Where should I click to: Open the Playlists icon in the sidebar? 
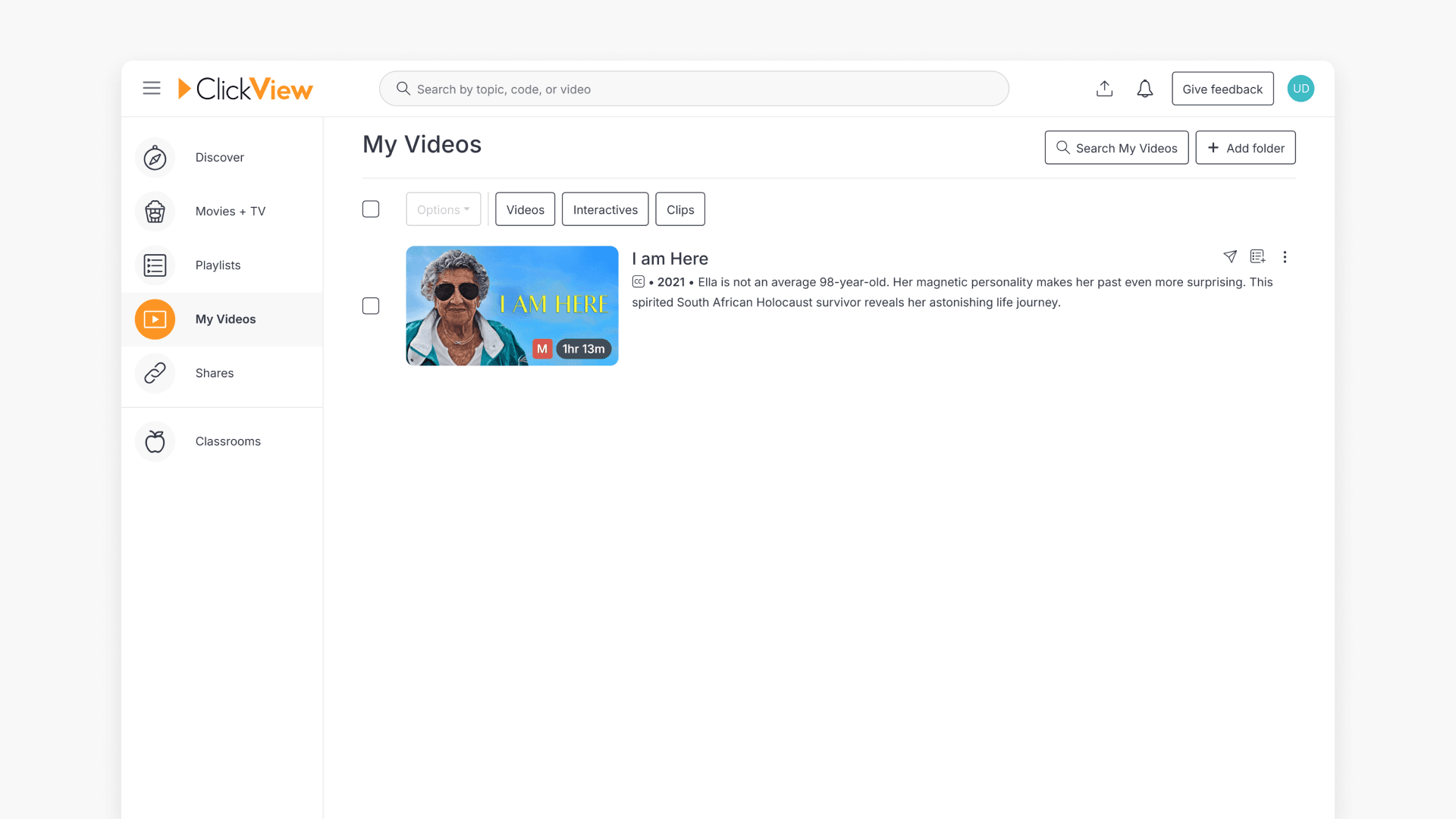tap(154, 265)
